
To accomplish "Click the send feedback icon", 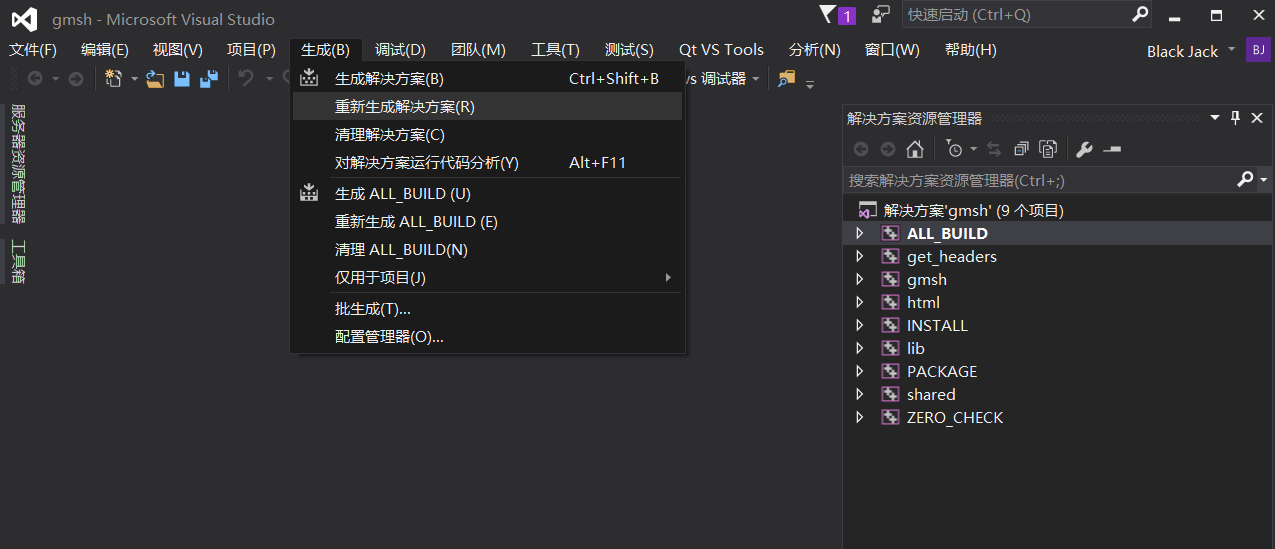I will (880, 14).
